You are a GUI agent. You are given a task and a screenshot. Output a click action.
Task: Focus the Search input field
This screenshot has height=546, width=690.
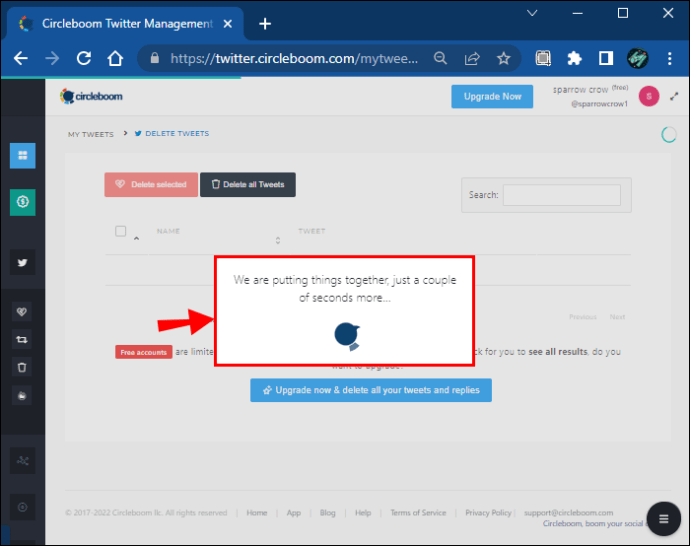tap(562, 195)
